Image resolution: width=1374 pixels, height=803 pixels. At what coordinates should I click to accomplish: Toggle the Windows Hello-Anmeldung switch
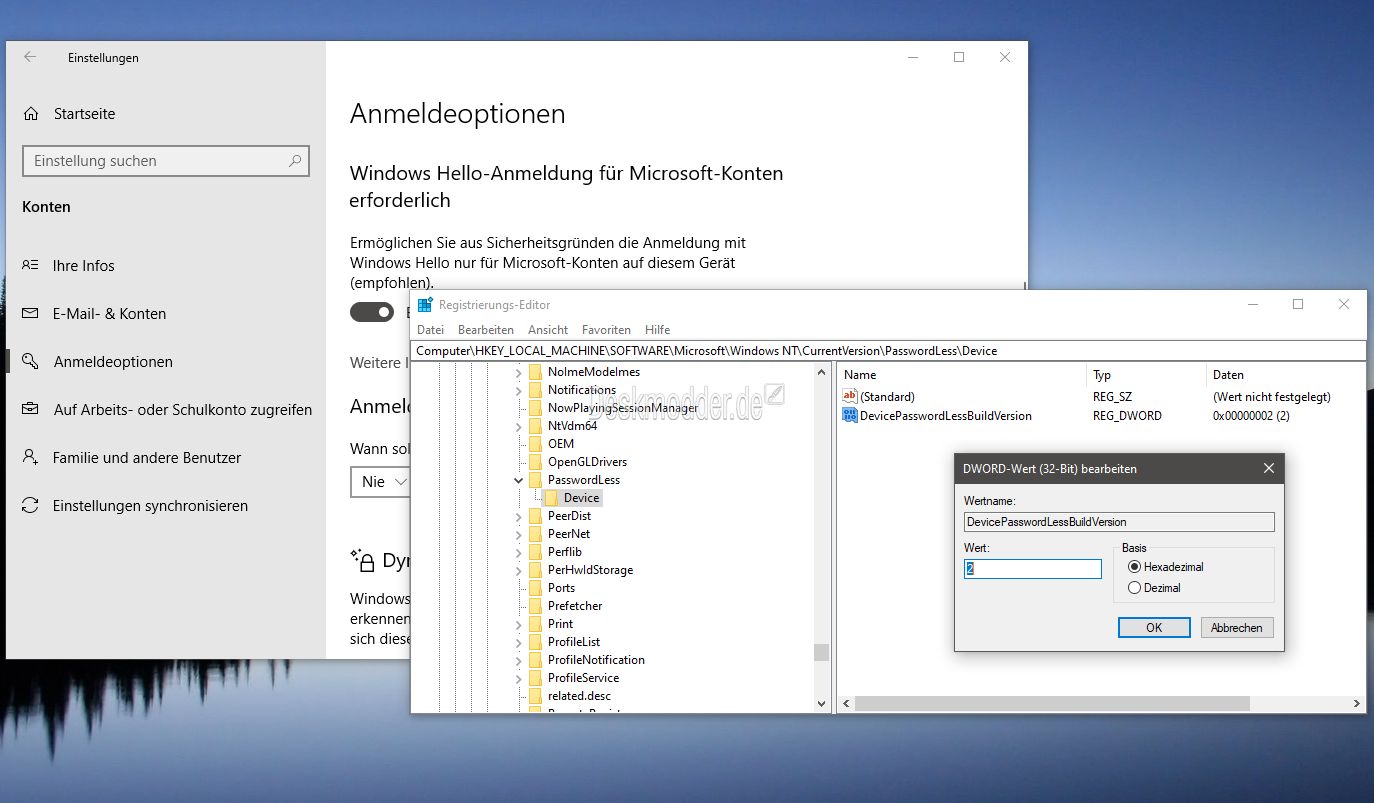click(x=372, y=313)
